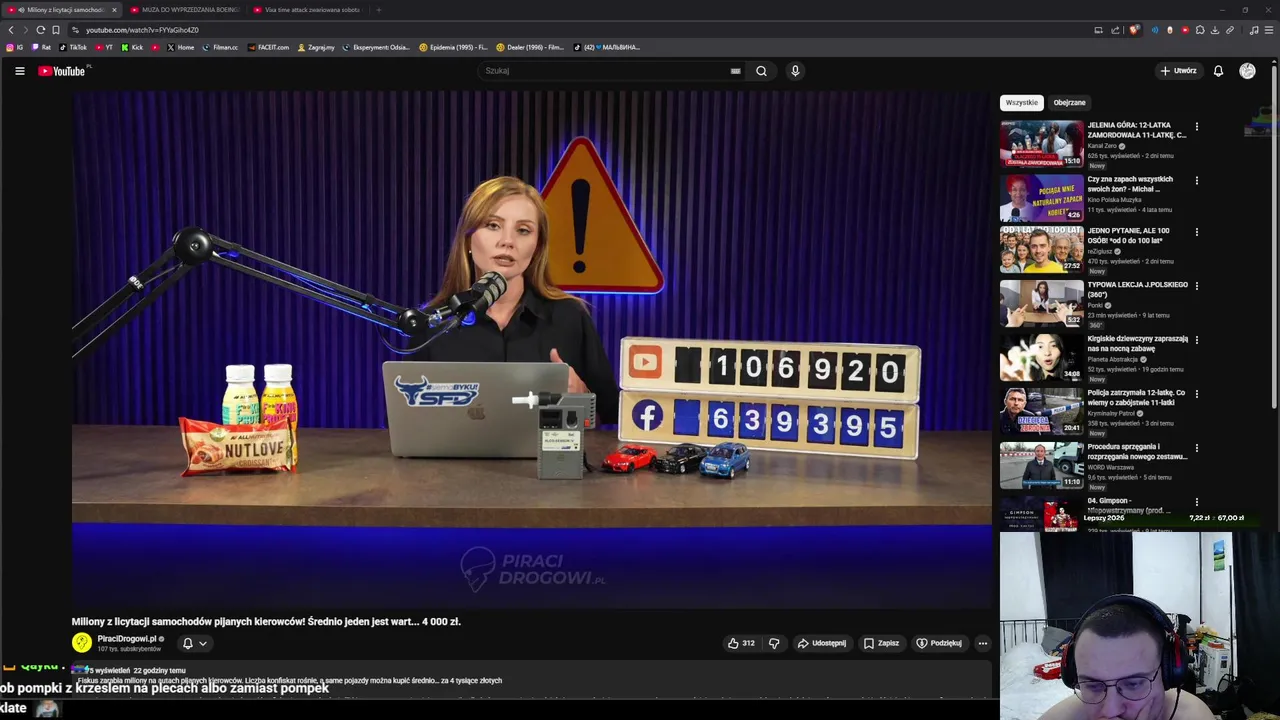The image size is (1280, 720).
Task: Open the browser main menu hamburger
Action: (x=1270, y=30)
